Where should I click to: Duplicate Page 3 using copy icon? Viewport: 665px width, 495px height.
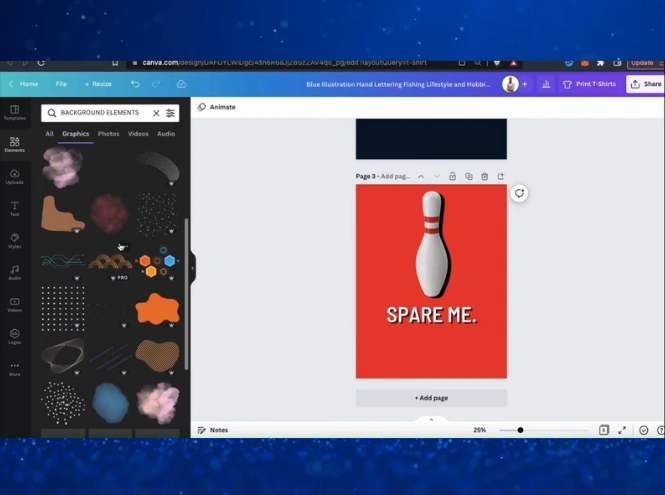[x=469, y=176]
